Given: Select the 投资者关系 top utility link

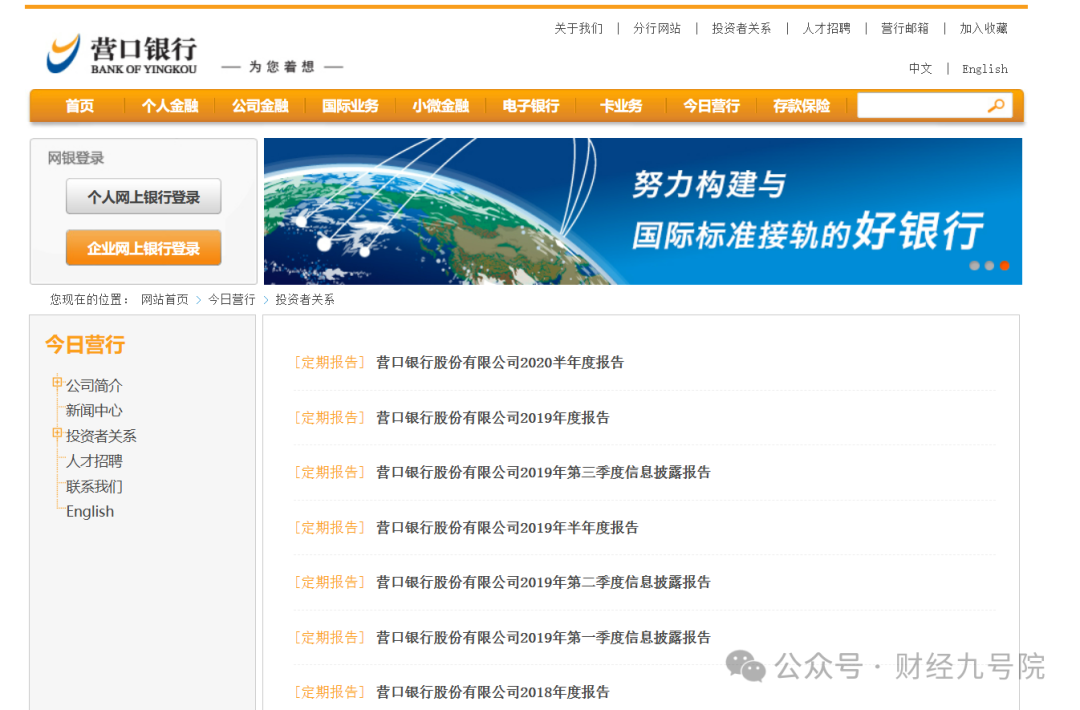Looking at the screenshot, I should (740, 28).
